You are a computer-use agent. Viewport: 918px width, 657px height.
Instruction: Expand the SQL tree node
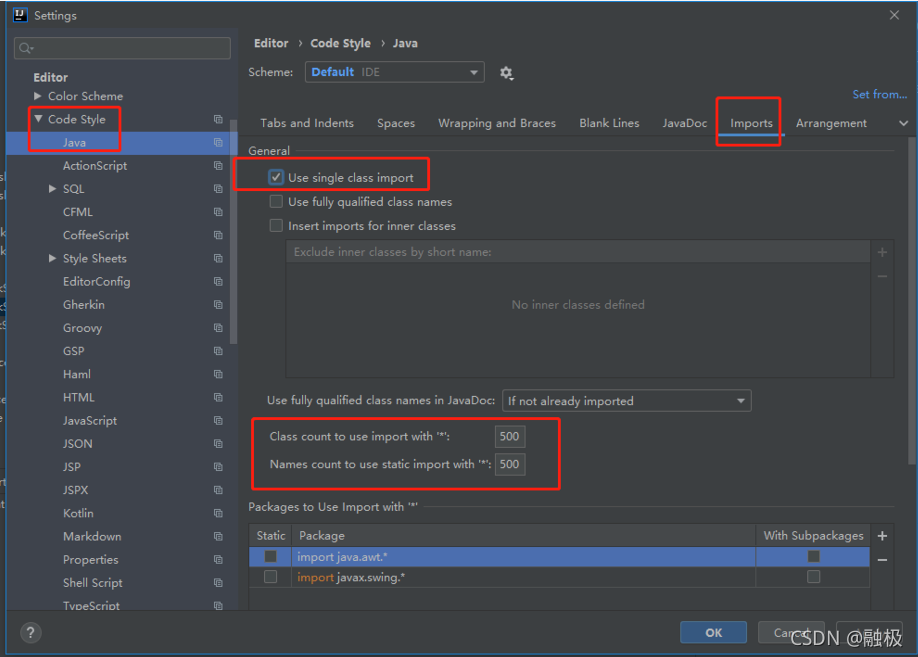[x=52, y=189]
